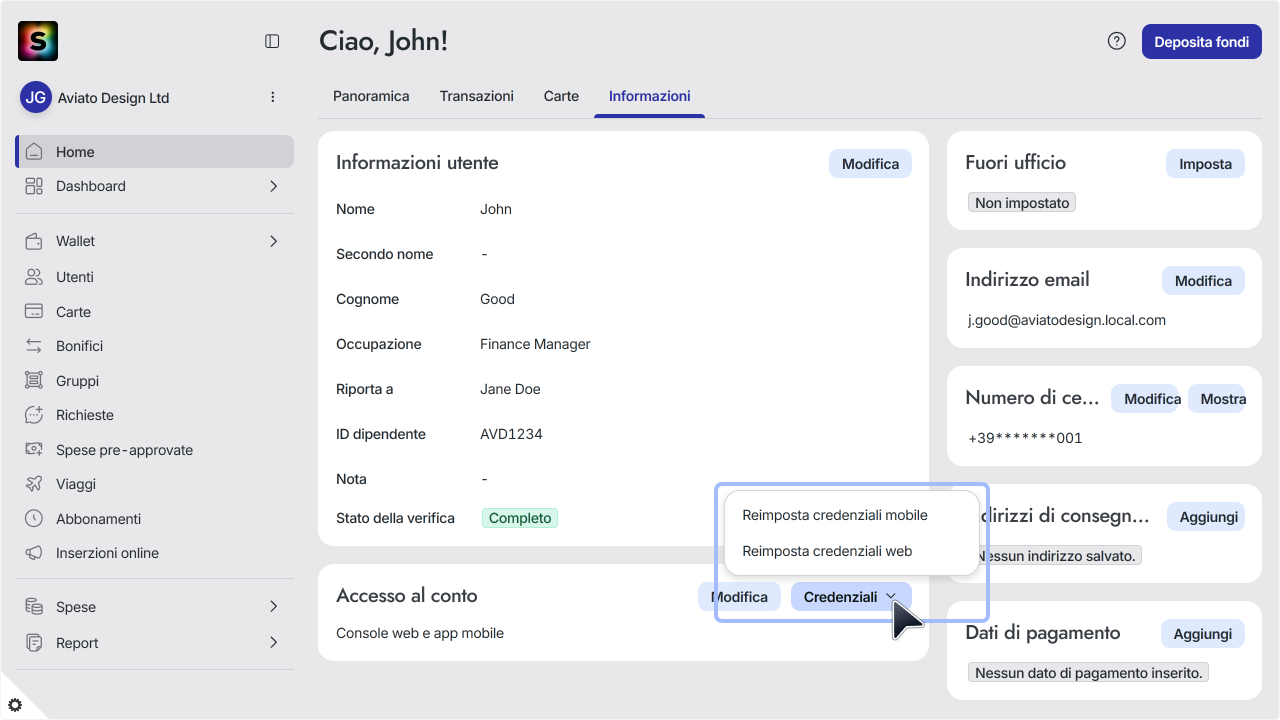Click the Inserzioni online megaphone icon
This screenshot has height=720, width=1280.
click(35, 553)
